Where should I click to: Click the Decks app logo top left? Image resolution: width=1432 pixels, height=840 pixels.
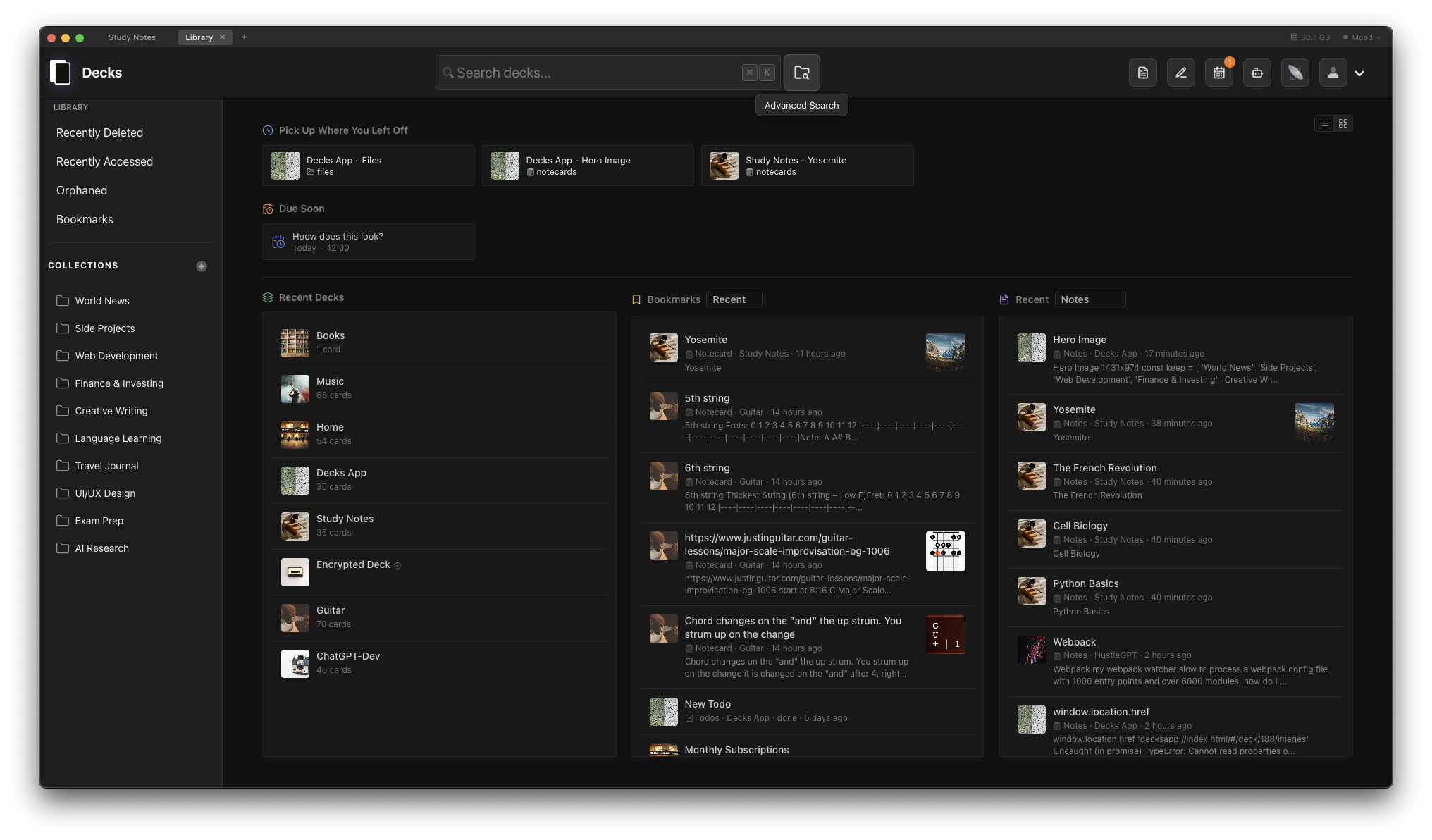pos(61,72)
